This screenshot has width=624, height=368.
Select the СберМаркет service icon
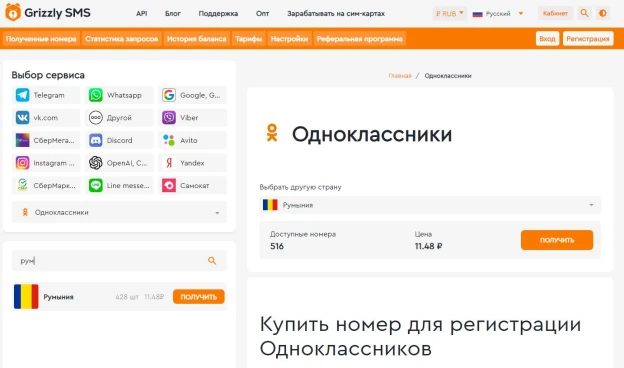(22, 185)
